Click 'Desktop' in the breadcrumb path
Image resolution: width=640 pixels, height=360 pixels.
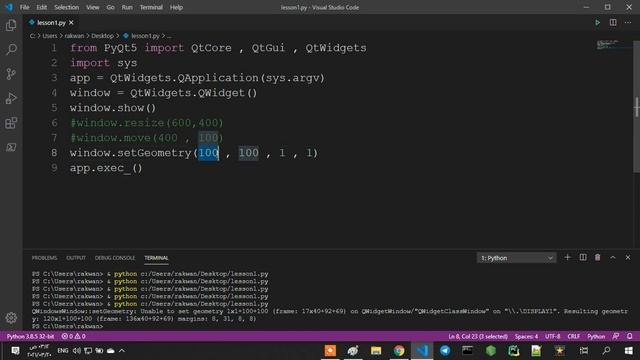(x=102, y=36)
